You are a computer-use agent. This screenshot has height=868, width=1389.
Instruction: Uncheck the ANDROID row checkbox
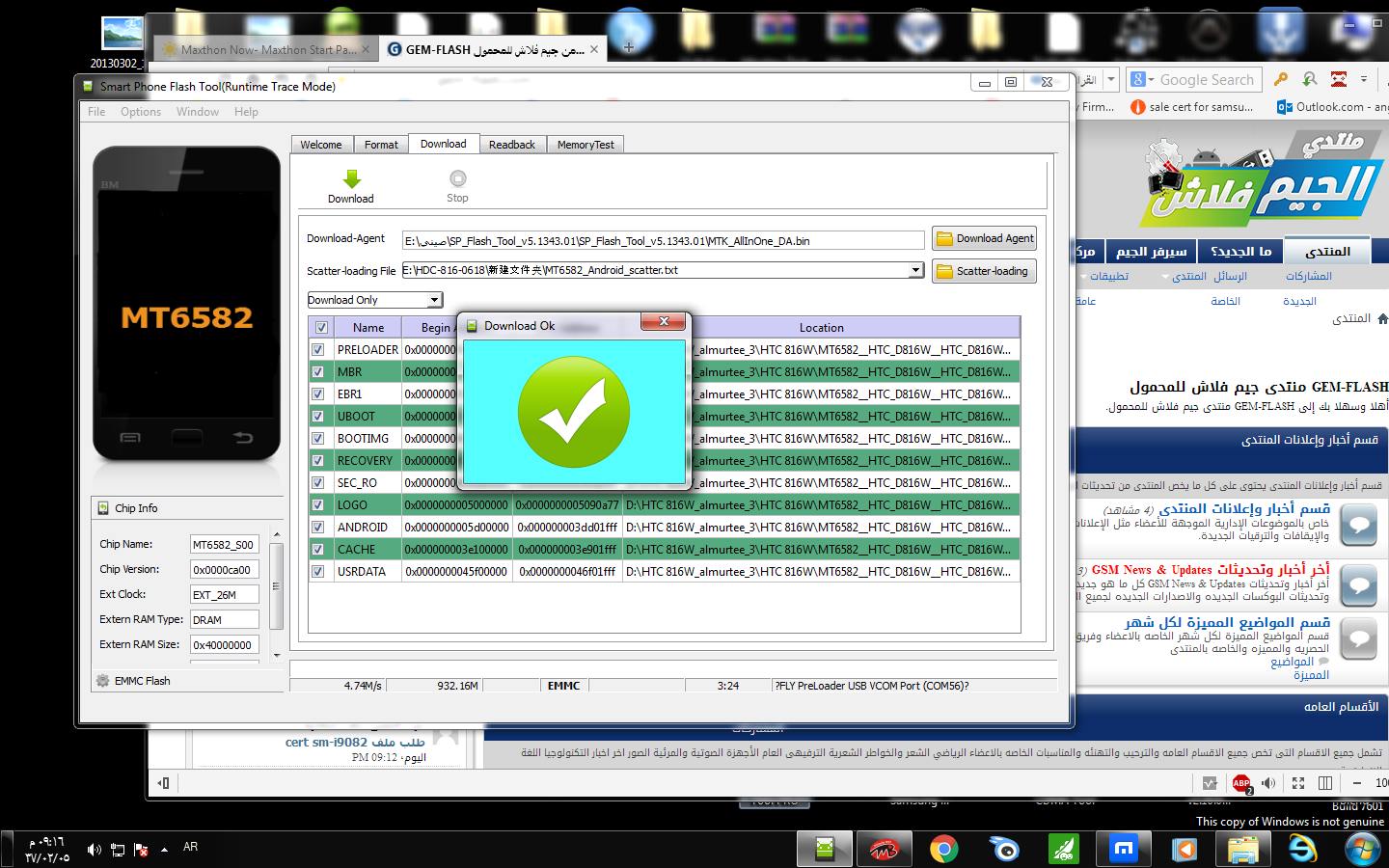click(318, 528)
